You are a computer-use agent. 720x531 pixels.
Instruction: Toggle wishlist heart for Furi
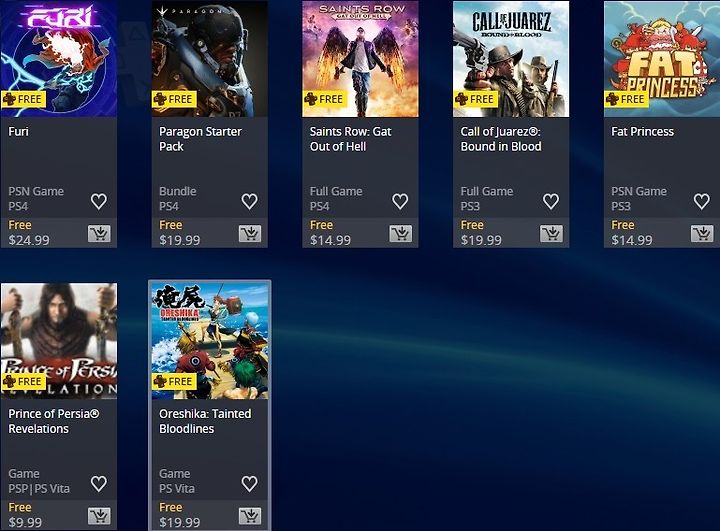tap(99, 201)
